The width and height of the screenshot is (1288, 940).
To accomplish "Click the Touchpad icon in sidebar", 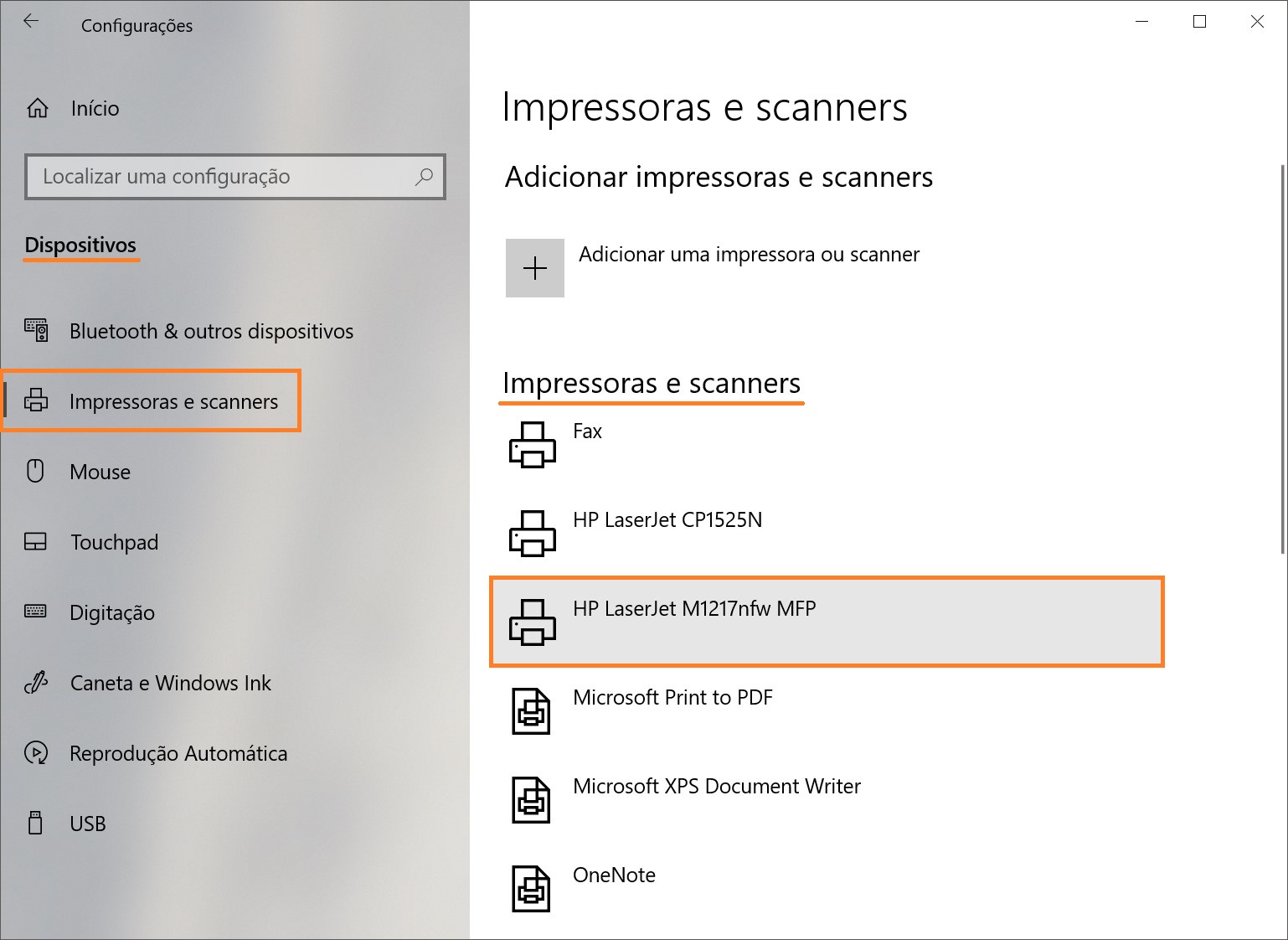I will (36, 542).
